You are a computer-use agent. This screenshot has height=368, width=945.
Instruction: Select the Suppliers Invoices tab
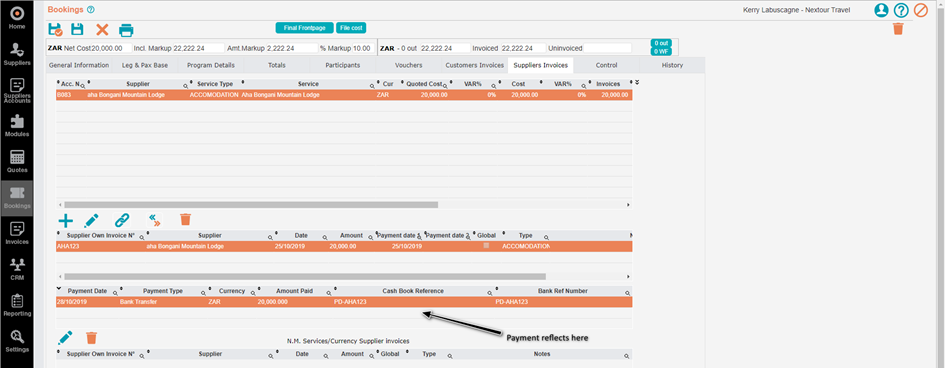(541, 65)
